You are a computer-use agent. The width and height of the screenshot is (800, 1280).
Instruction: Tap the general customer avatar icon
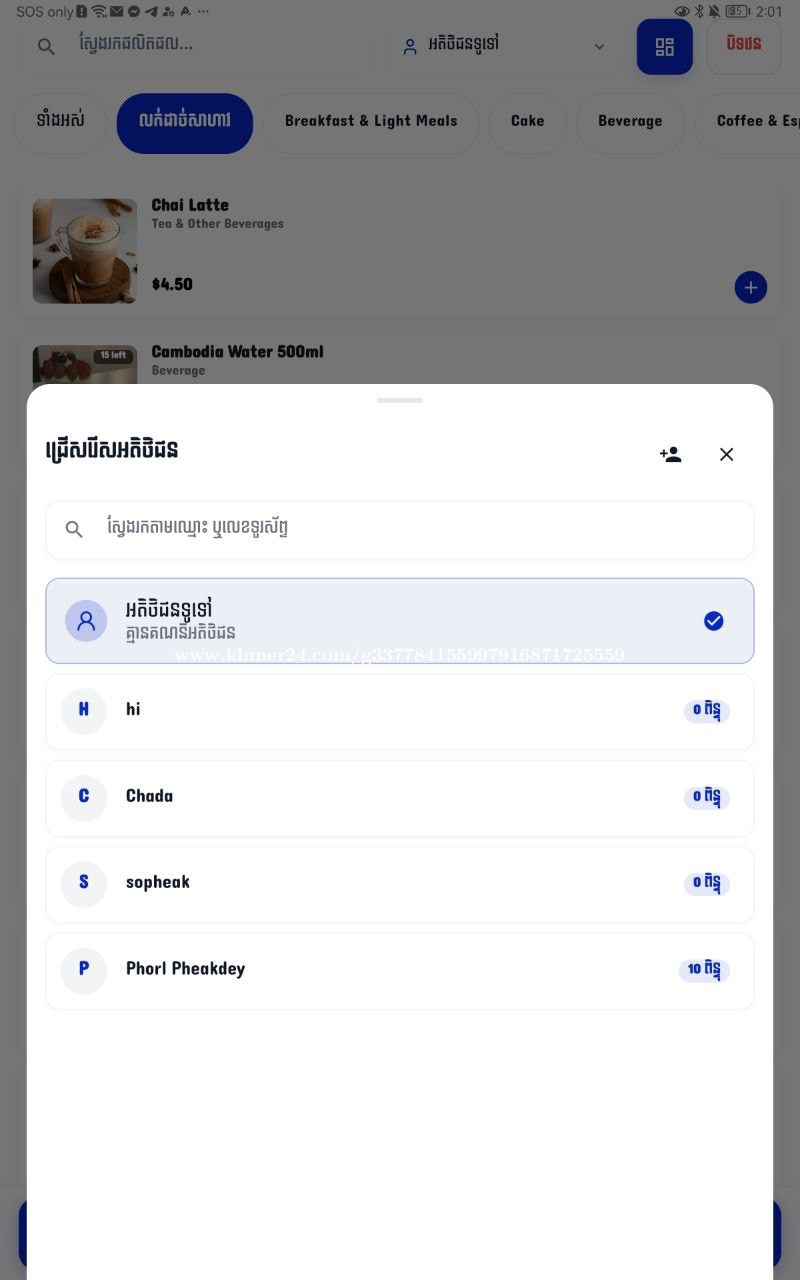click(x=86, y=621)
